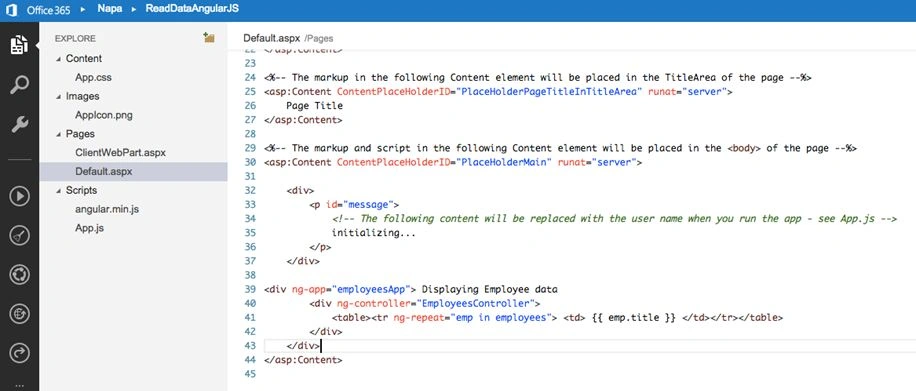916x391 pixels.
Task: Click the green App.js comment line
Action: [614, 219]
